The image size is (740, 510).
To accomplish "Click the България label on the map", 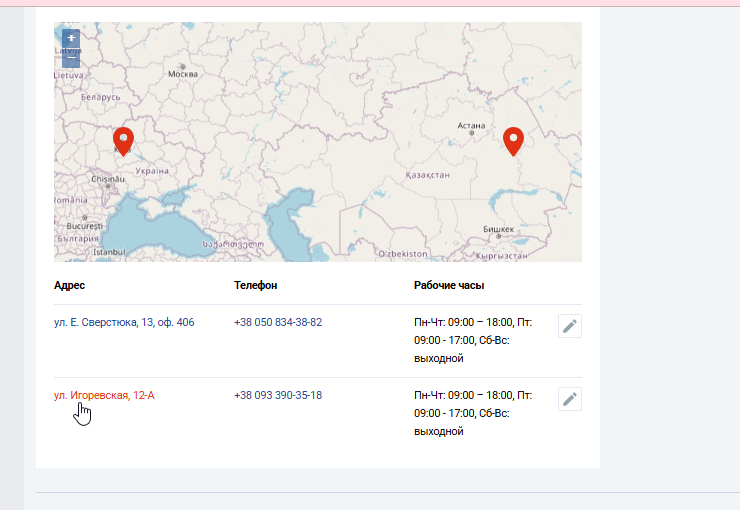I will pyautogui.click(x=78, y=239).
